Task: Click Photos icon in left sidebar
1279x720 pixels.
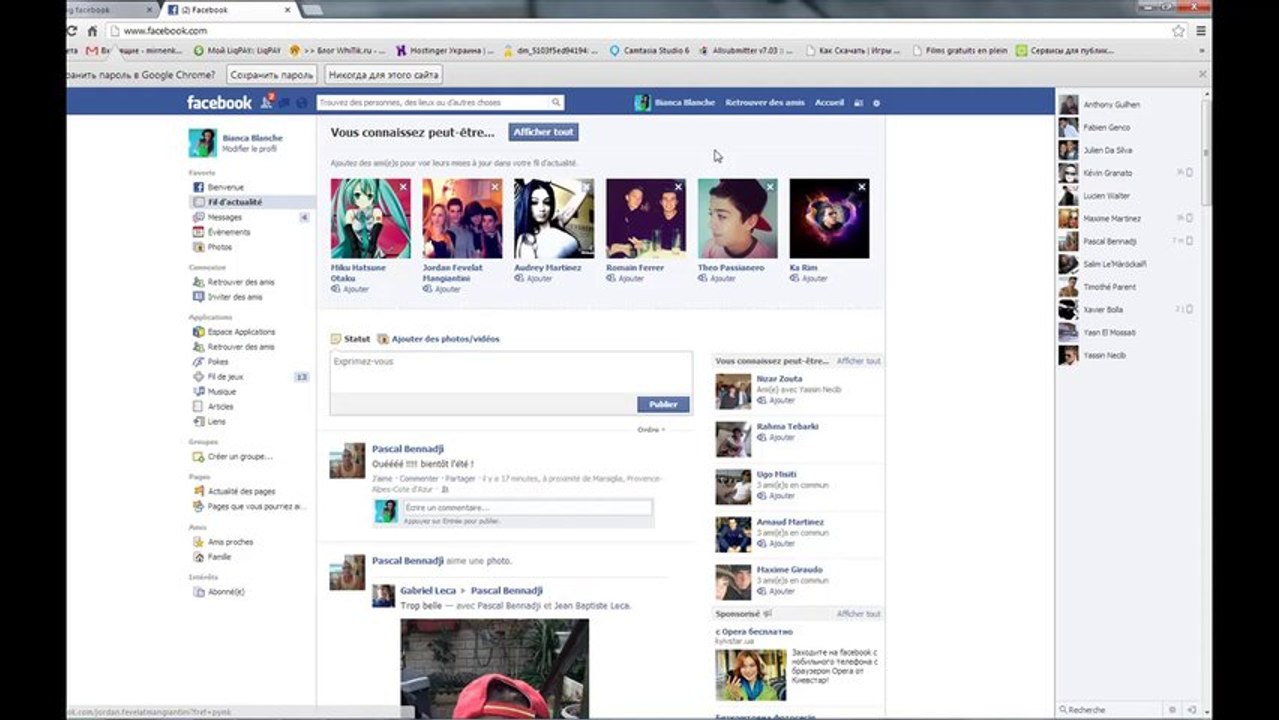Action: (x=198, y=247)
